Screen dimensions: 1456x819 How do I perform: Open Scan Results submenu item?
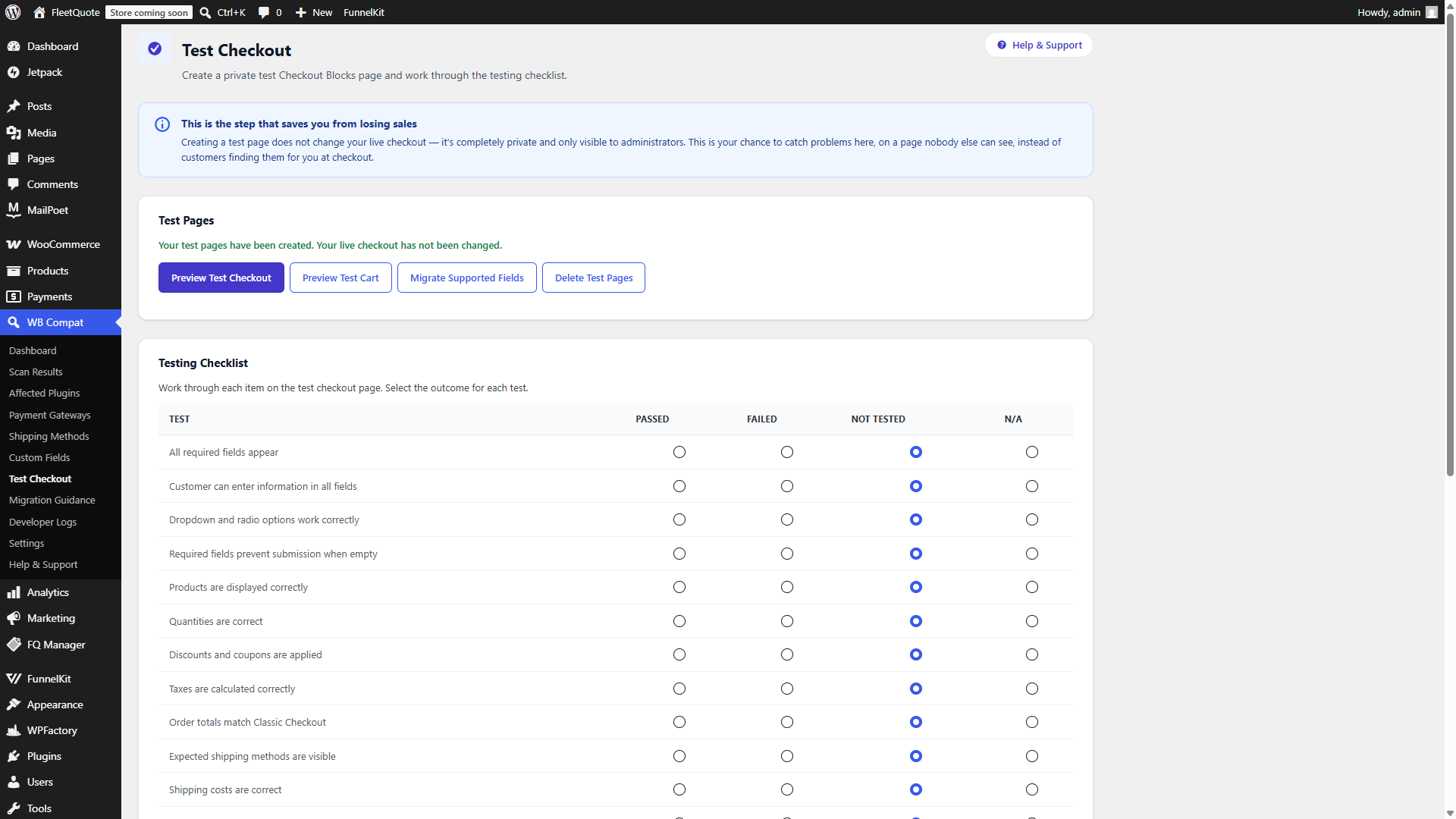(36, 372)
